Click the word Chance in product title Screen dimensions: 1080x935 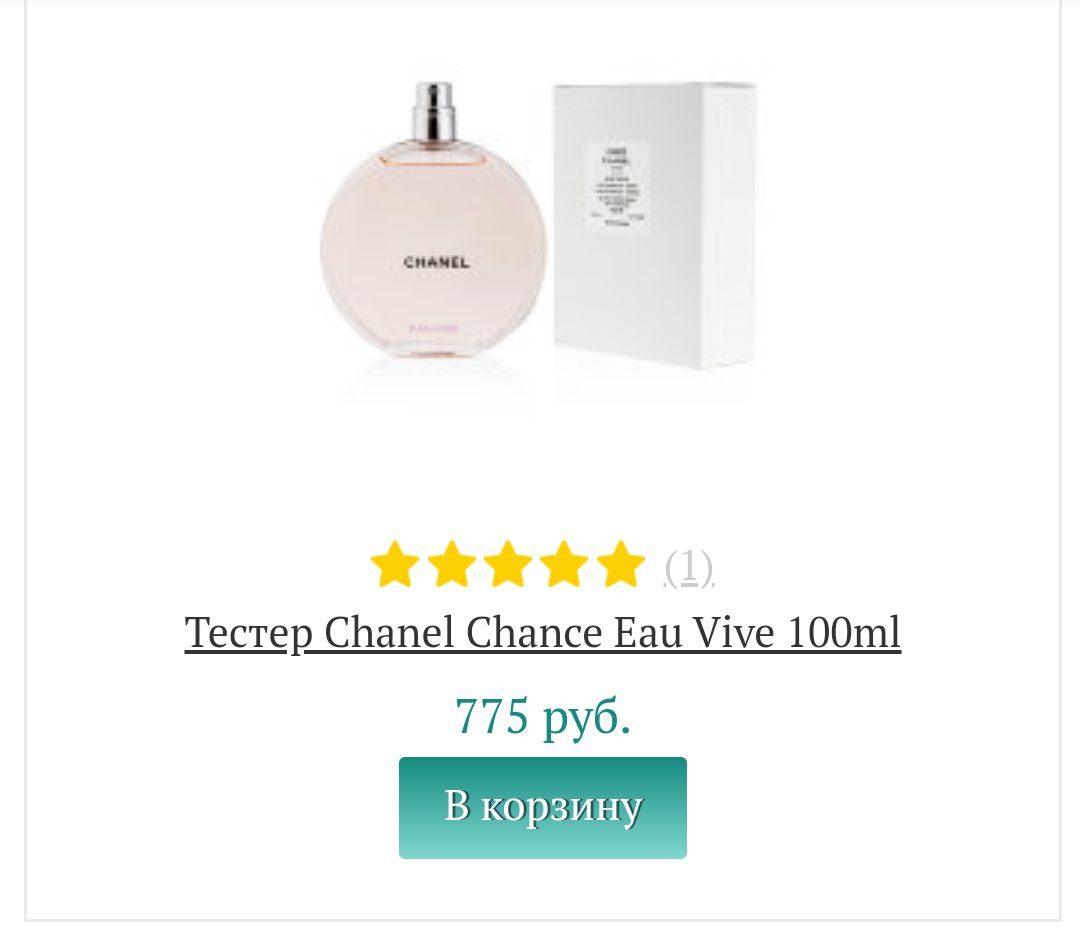[x=534, y=632]
